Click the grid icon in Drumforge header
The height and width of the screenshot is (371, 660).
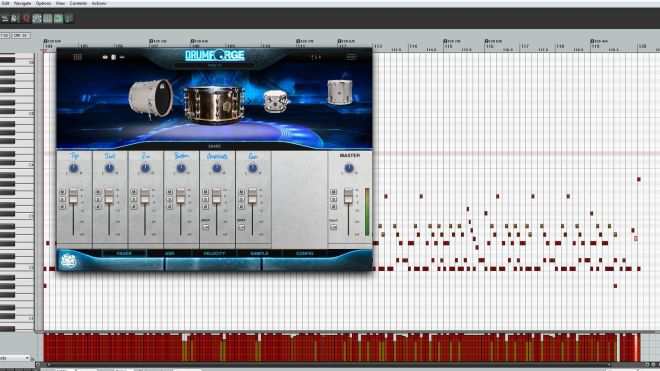(77, 57)
